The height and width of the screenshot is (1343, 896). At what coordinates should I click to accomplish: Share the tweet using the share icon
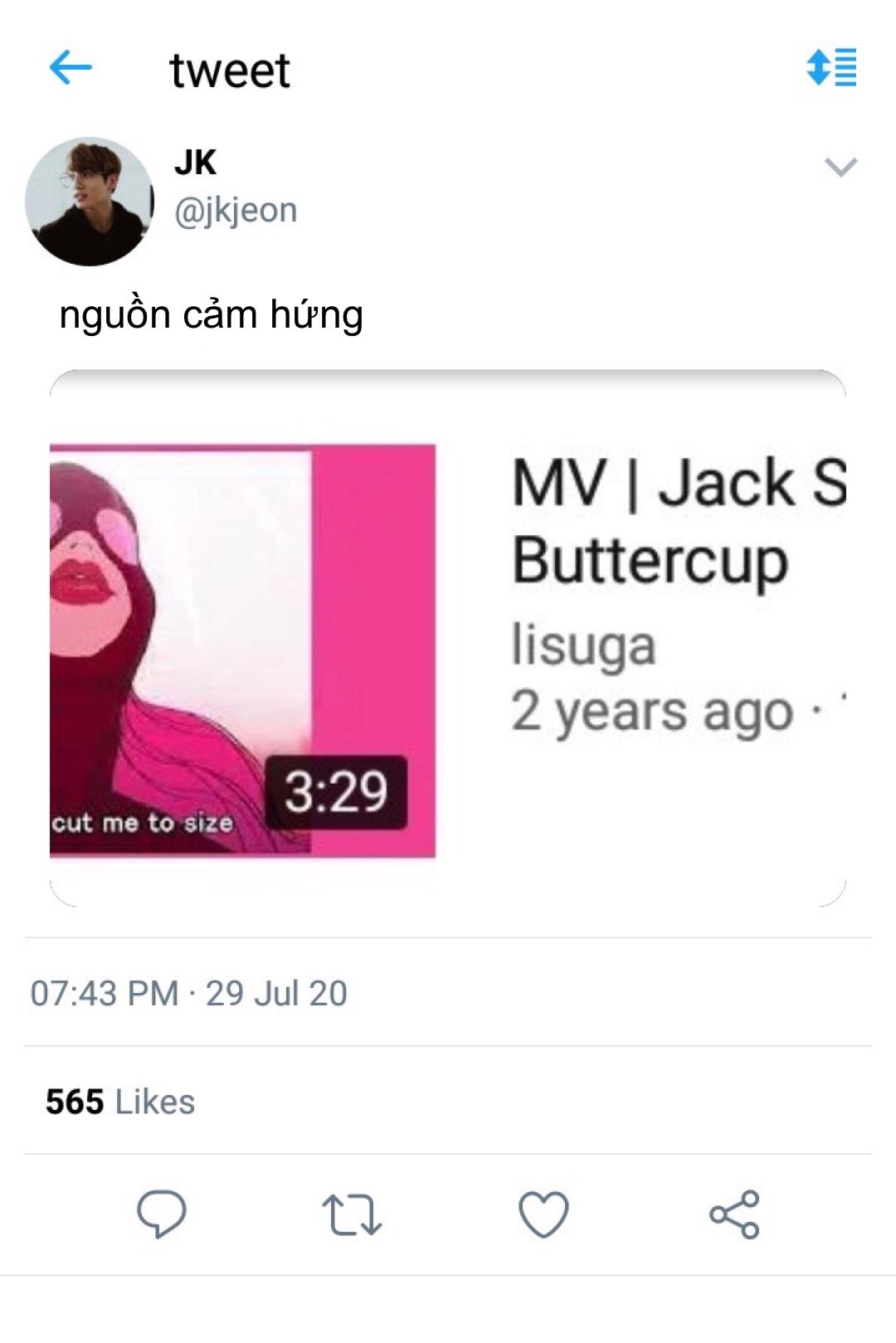pos(734,1214)
